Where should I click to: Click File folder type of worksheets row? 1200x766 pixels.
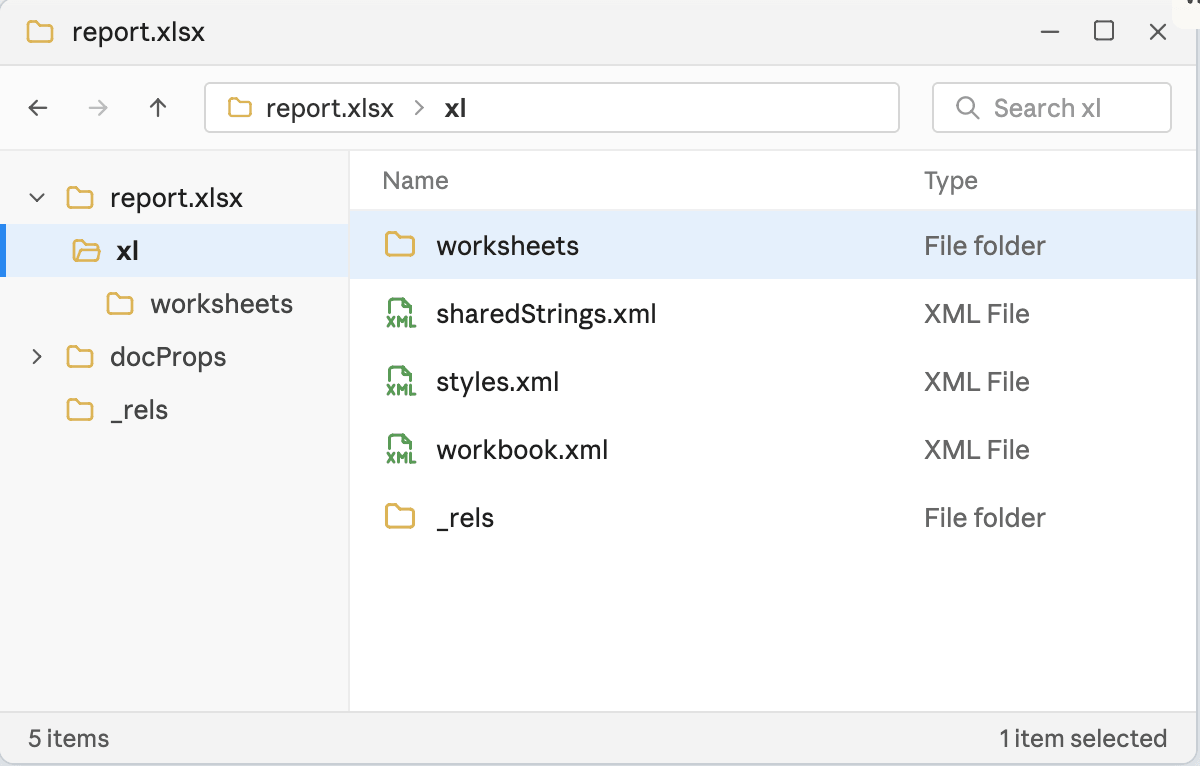pos(985,245)
